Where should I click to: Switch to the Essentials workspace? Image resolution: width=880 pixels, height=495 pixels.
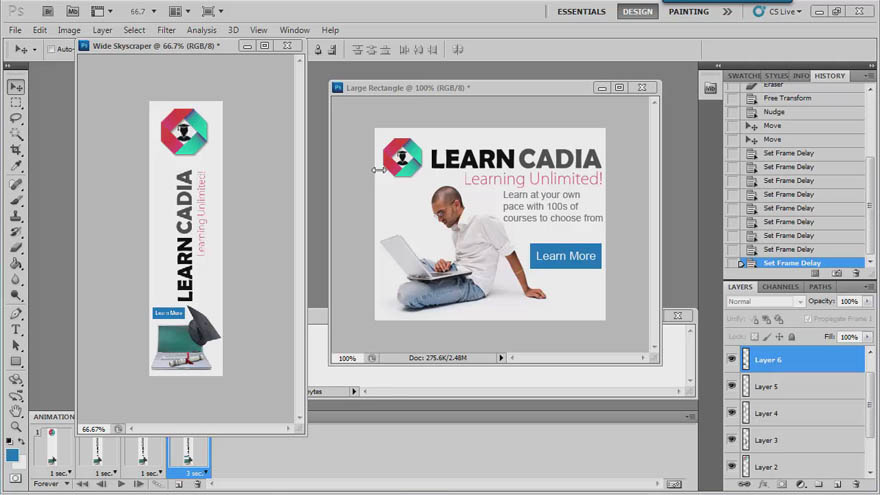[581, 11]
